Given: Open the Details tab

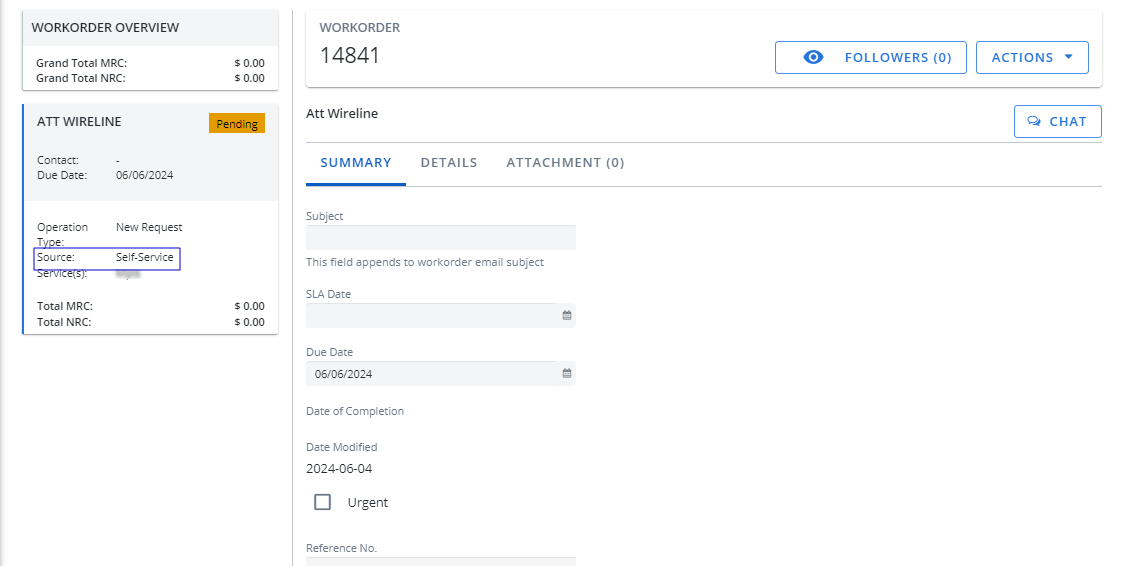Looking at the screenshot, I should tap(449, 162).
